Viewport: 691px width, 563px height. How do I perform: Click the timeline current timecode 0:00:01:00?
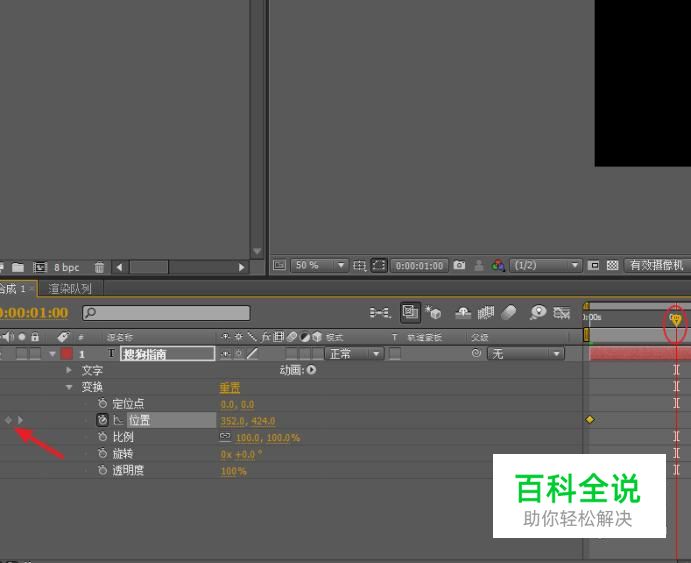click(x=34, y=313)
